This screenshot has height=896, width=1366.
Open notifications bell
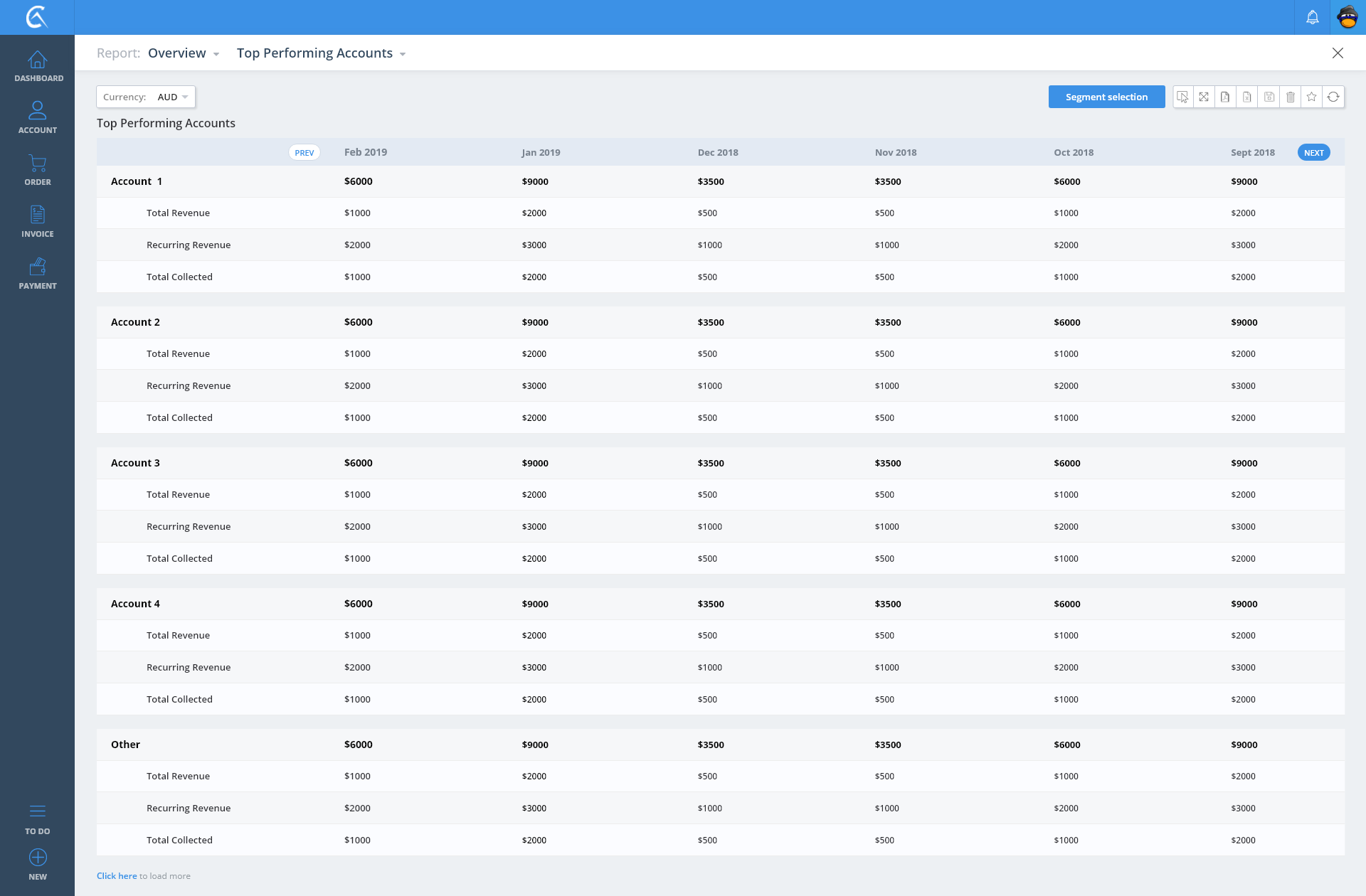coord(1312,17)
